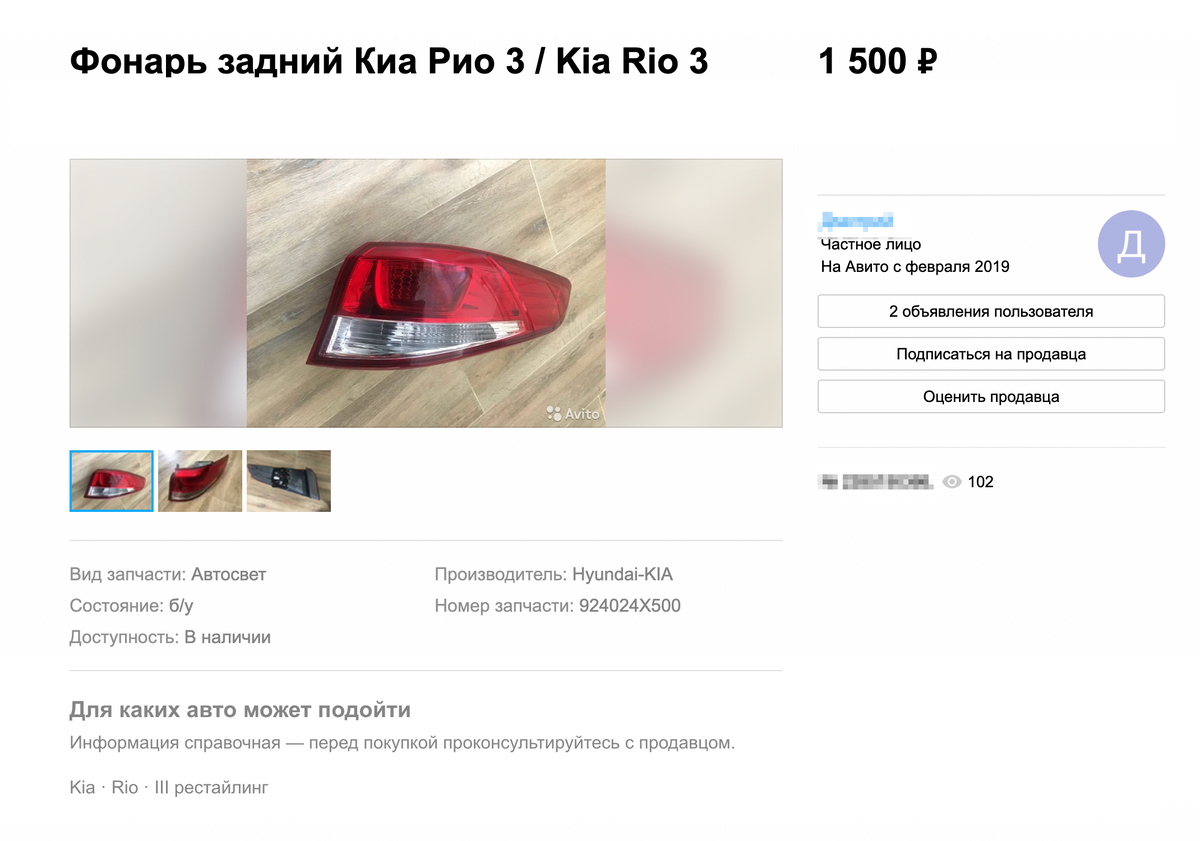This screenshot has width=1200, height=841.
Task: Click the Avito watermark logo on photo
Action: 573,413
